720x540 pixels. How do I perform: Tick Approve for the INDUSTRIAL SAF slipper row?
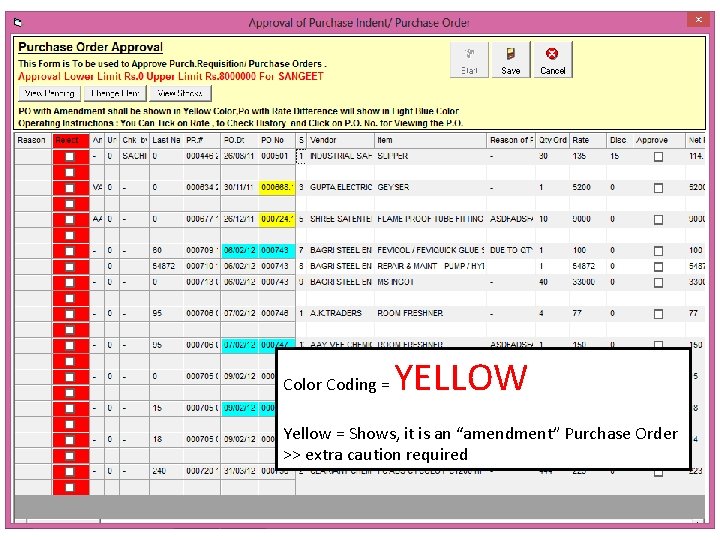click(x=658, y=157)
